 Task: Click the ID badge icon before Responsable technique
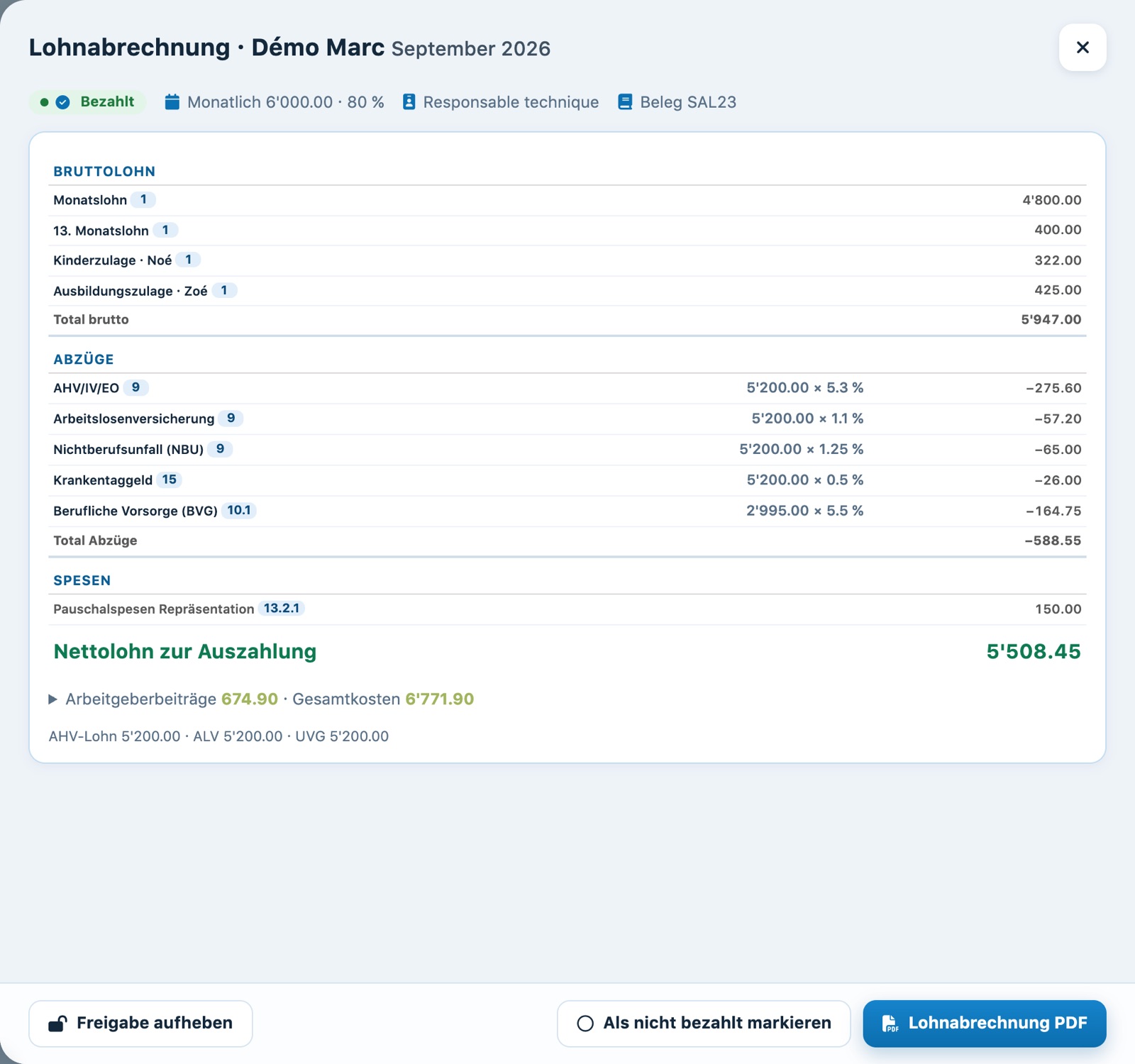409,102
